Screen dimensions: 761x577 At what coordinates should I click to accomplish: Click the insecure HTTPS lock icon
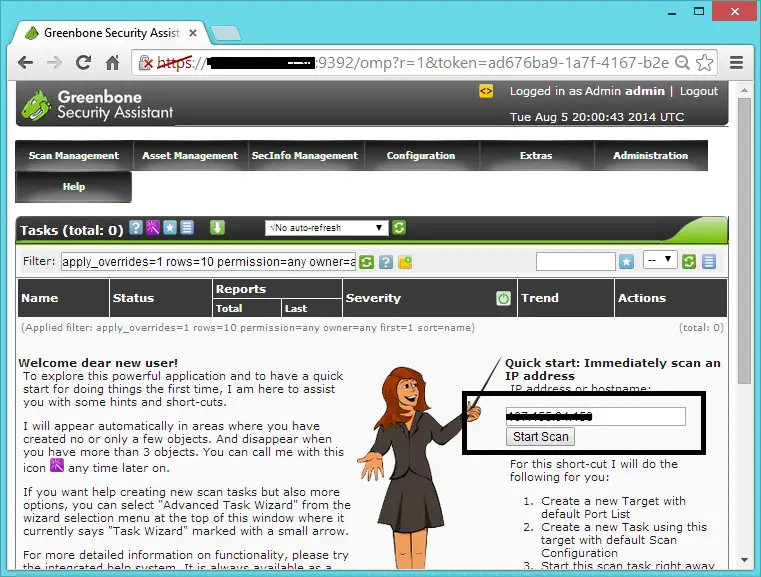pos(146,63)
